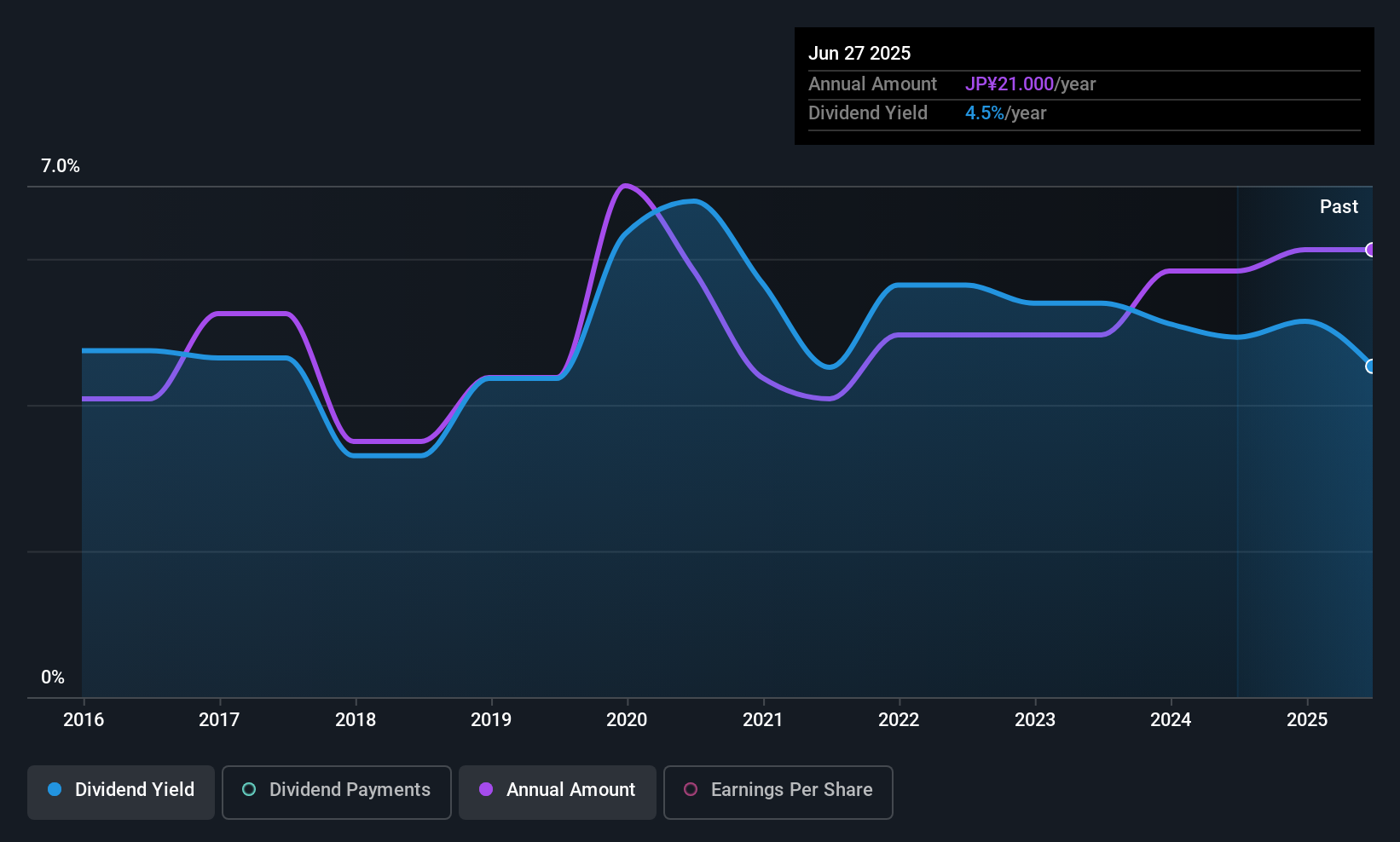The height and width of the screenshot is (842, 1400).
Task: Select the blue Dividend Yield endpoint marker
Action: 1370,366
